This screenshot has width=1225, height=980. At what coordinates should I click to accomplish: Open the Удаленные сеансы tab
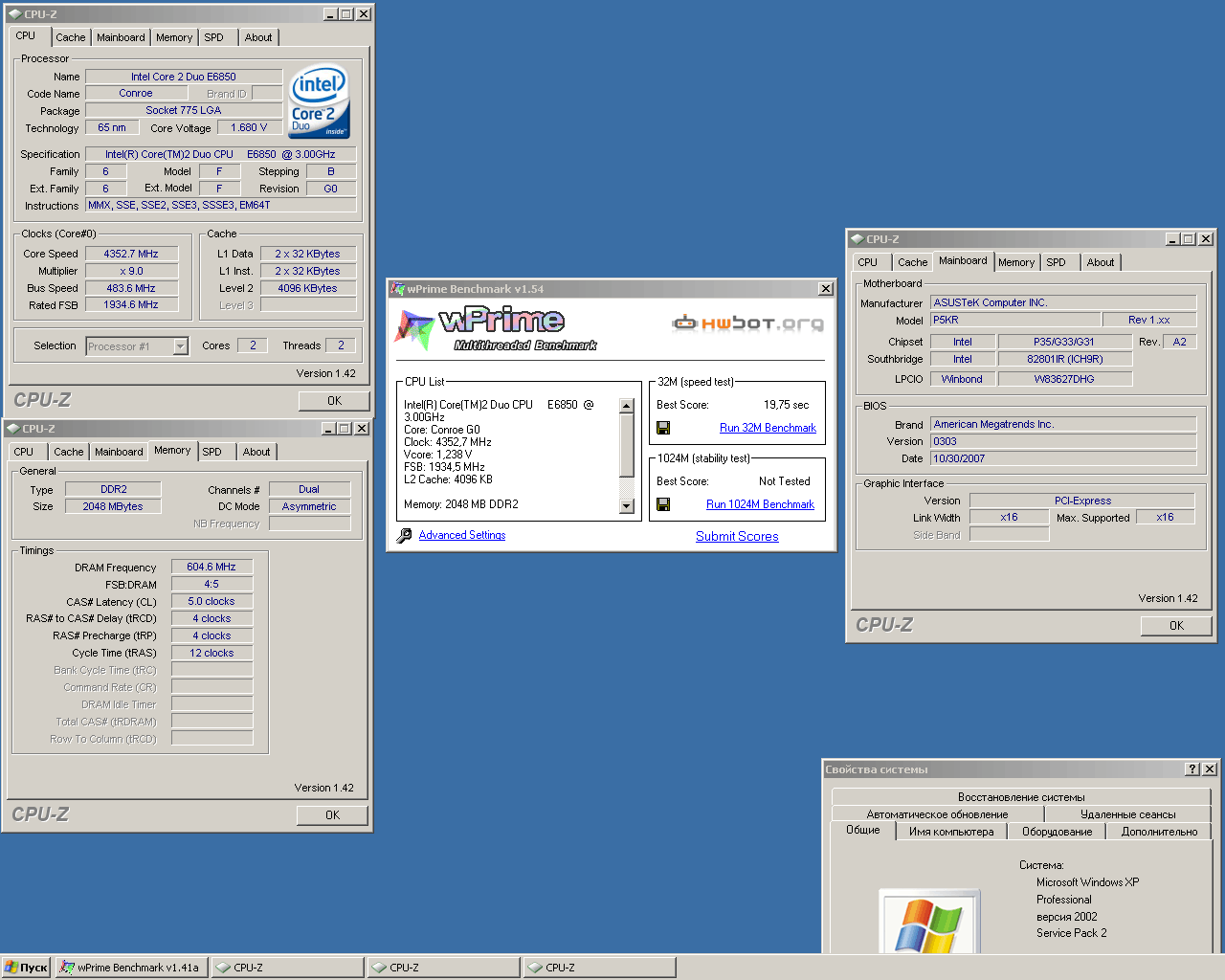[1127, 814]
